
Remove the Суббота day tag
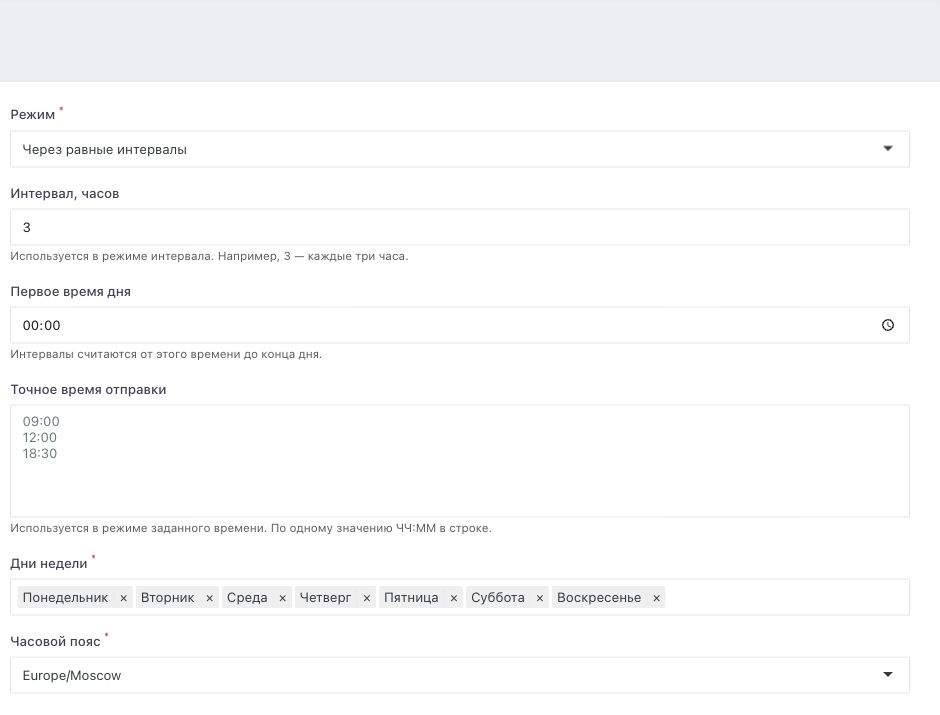click(540, 598)
